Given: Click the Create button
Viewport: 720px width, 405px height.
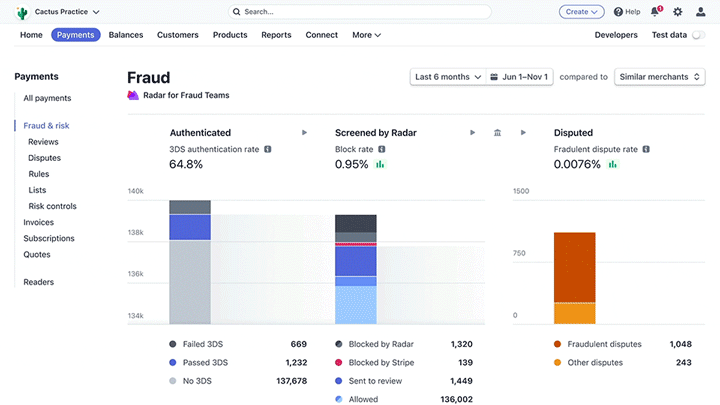Looking at the screenshot, I should coord(581,12).
